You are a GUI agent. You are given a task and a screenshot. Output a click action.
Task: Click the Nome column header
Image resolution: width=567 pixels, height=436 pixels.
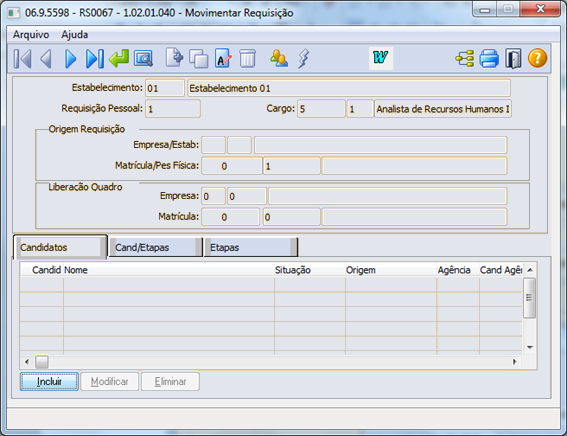[x=169, y=270]
